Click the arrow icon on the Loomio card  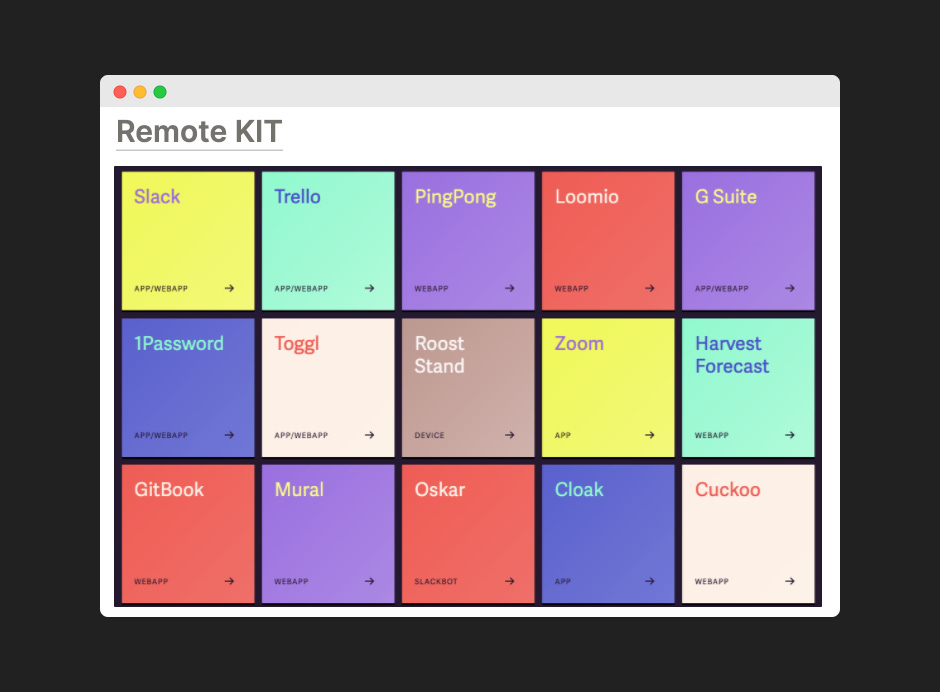click(650, 288)
